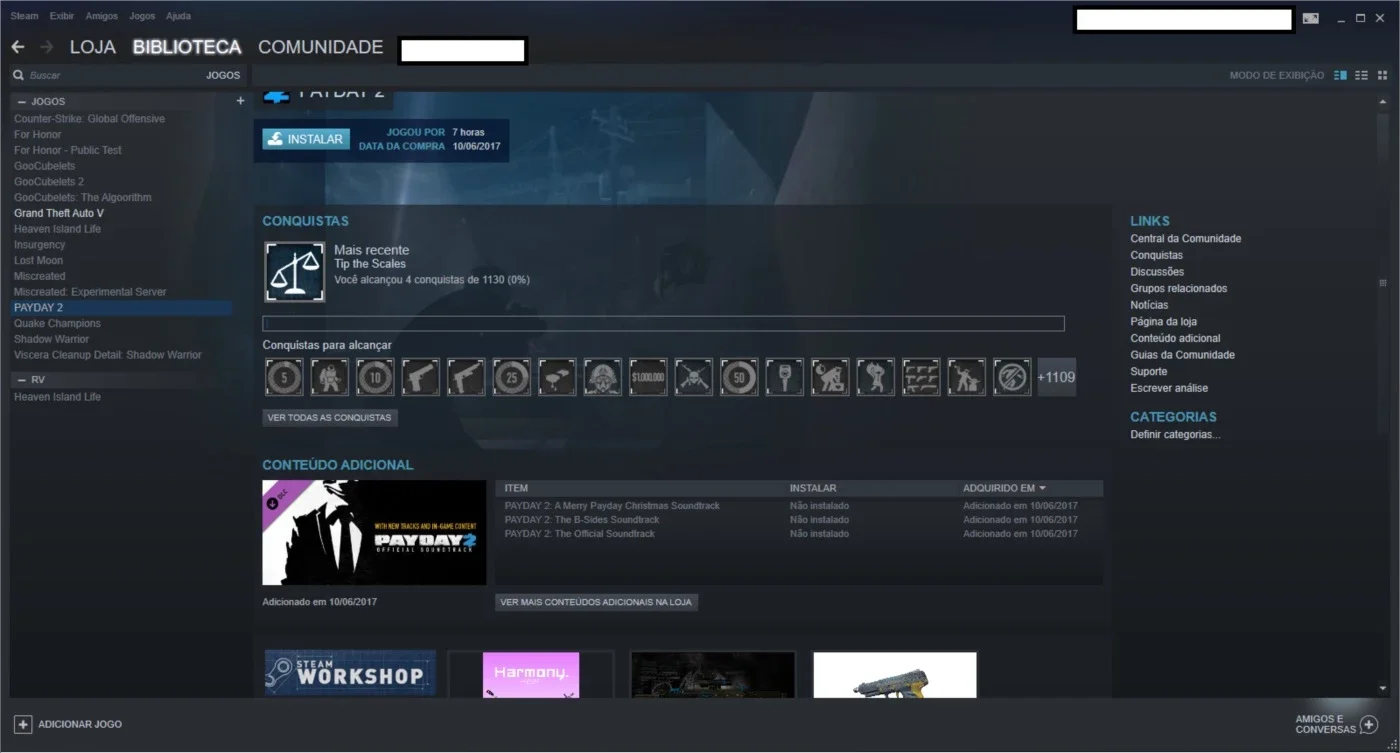Click Escrever análise link
This screenshot has width=1400, height=753.
[1169, 388]
